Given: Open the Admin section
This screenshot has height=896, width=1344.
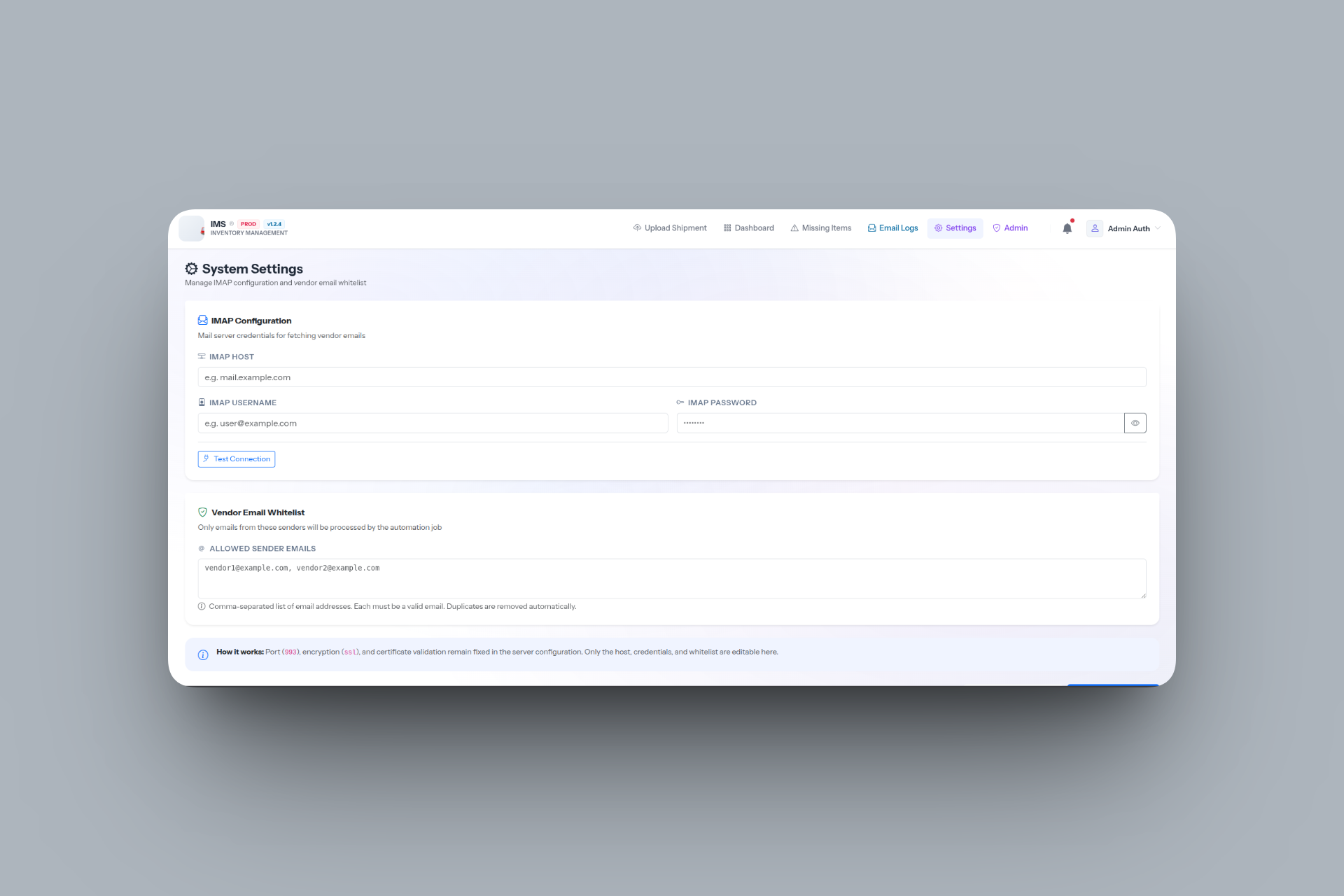Looking at the screenshot, I should (1010, 228).
